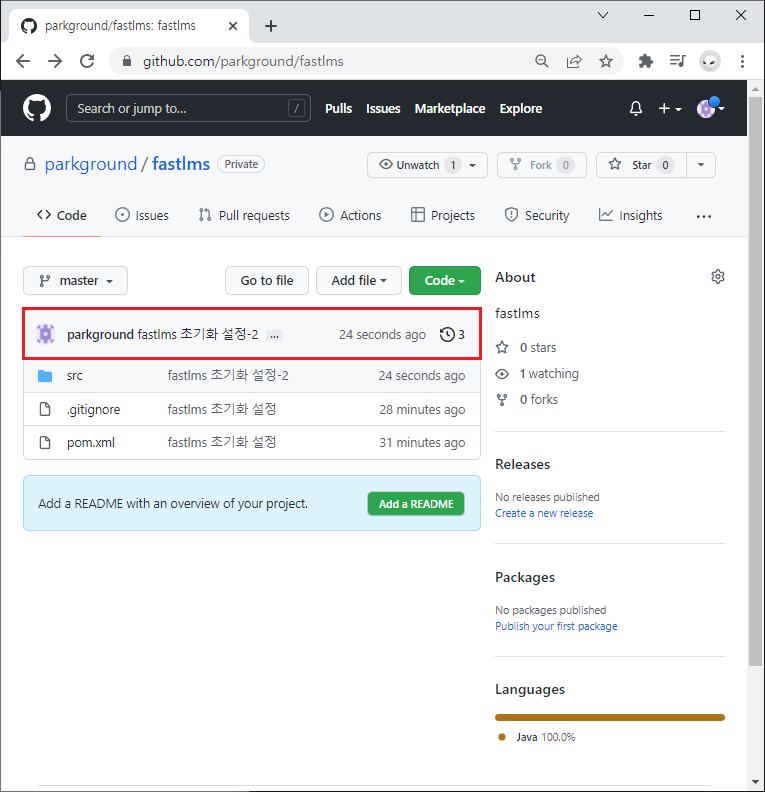Open the notifications bell
This screenshot has width=765, height=792.
[636, 108]
